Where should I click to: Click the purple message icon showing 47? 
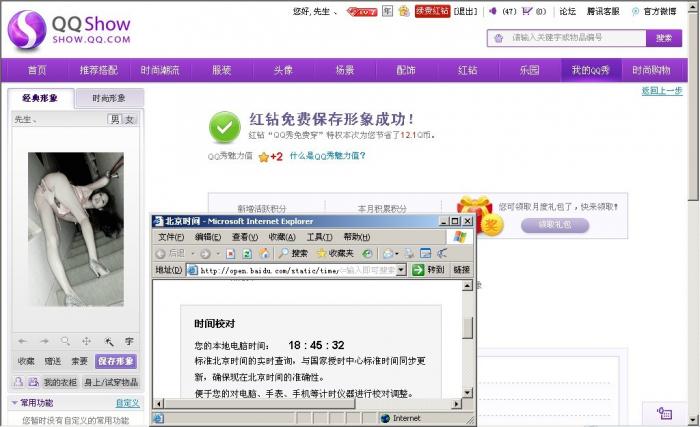click(493, 11)
